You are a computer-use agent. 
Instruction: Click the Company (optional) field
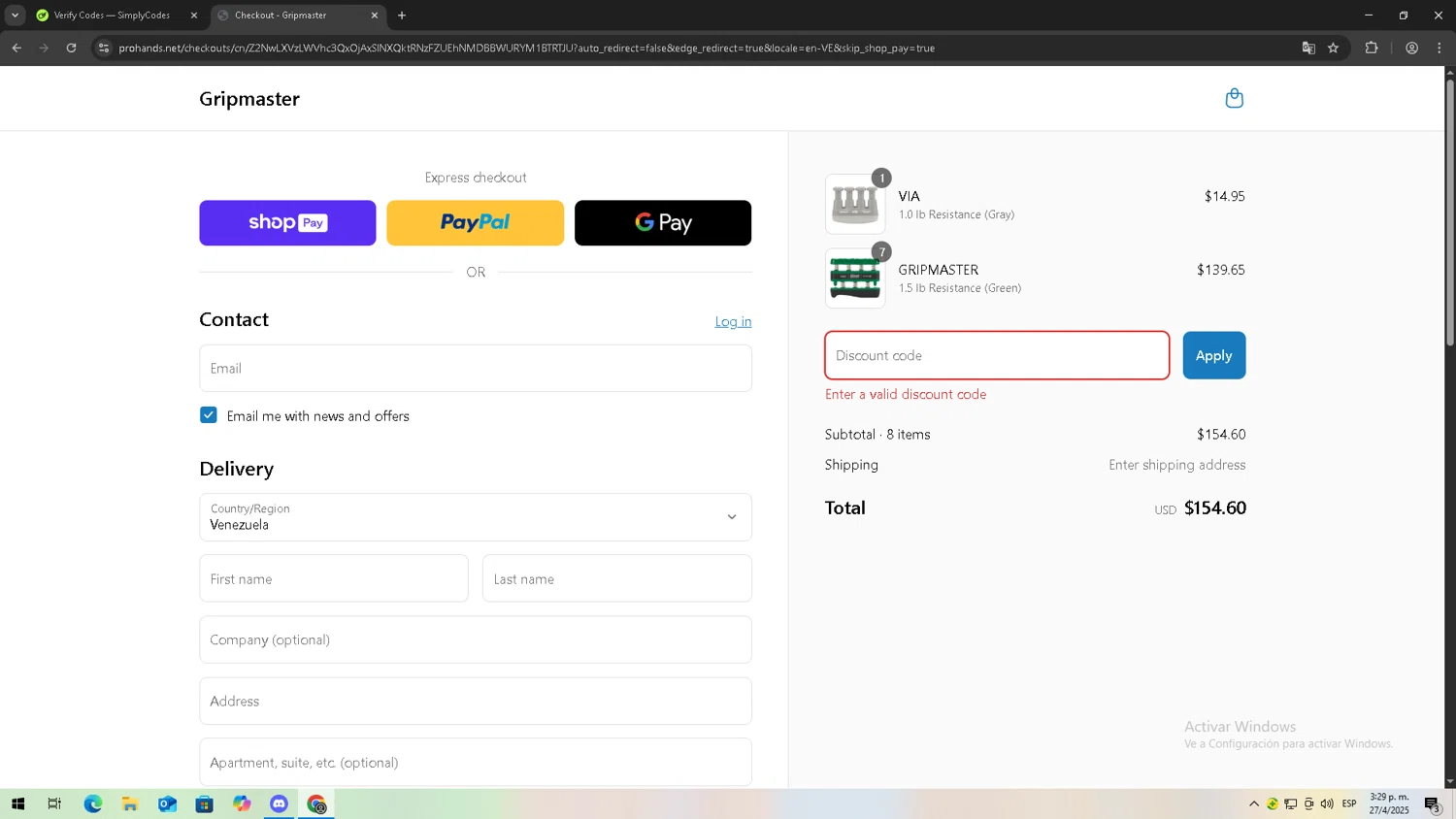pos(476,639)
